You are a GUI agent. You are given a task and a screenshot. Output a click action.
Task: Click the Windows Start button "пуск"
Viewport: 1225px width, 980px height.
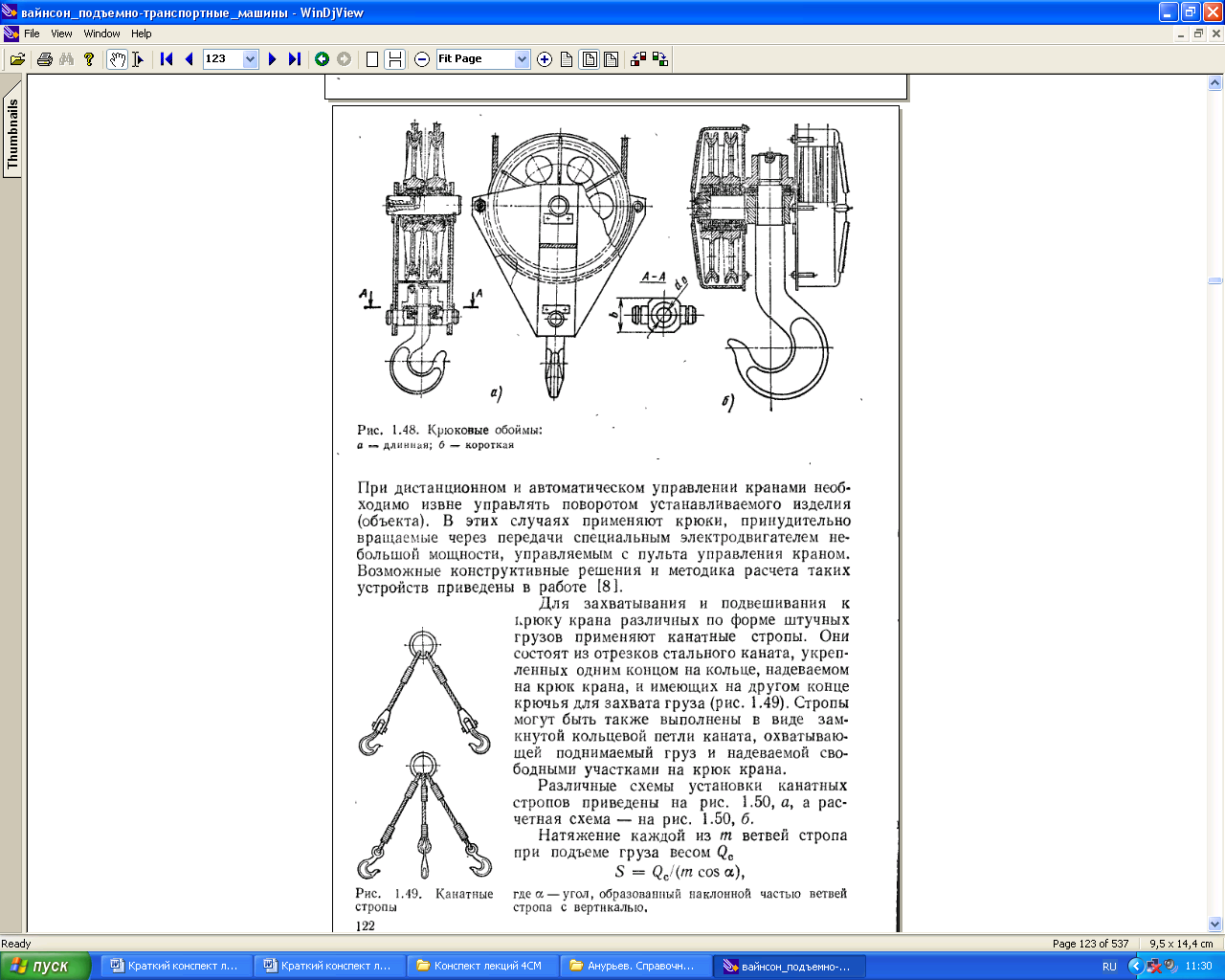tap(45, 966)
